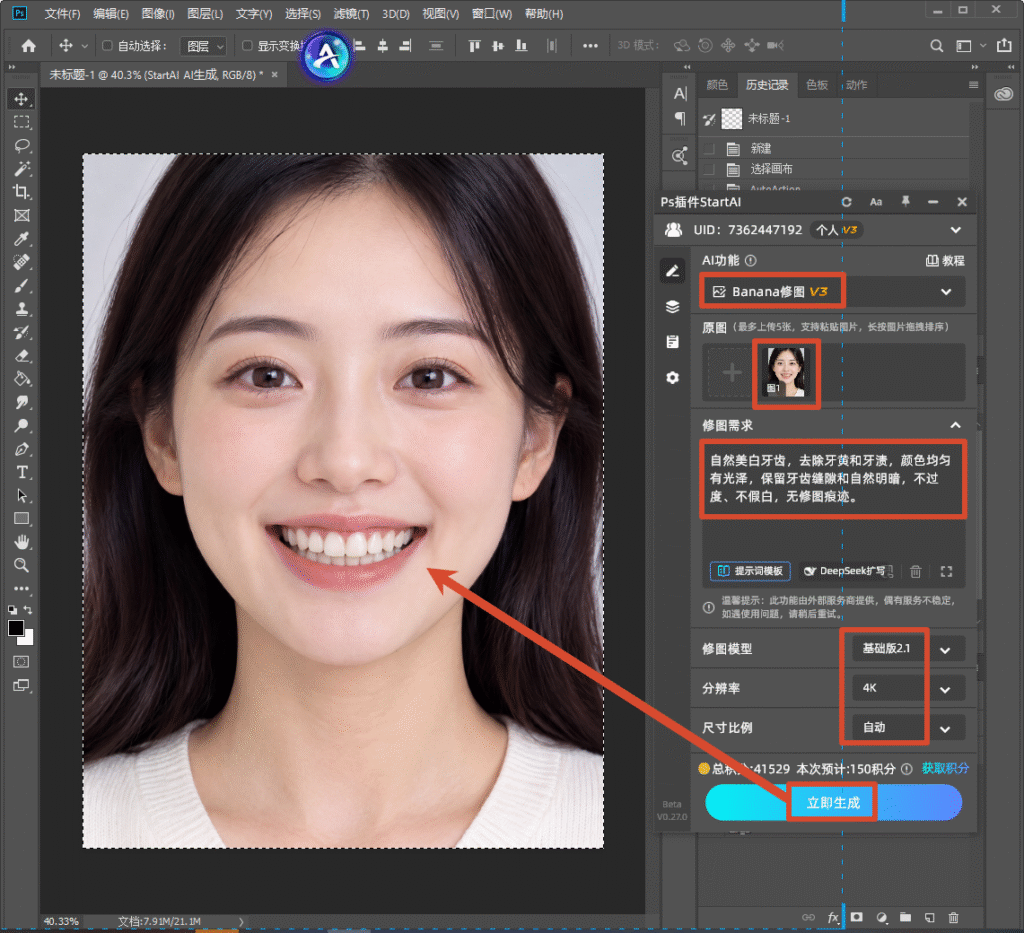This screenshot has width=1024, height=933.
Task: Open the 窗口(W) menu
Action: 492,14
